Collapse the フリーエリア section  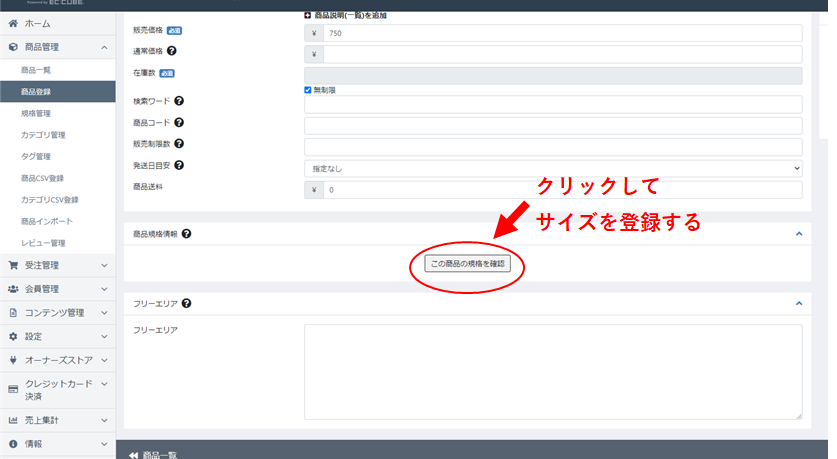click(798, 303)
